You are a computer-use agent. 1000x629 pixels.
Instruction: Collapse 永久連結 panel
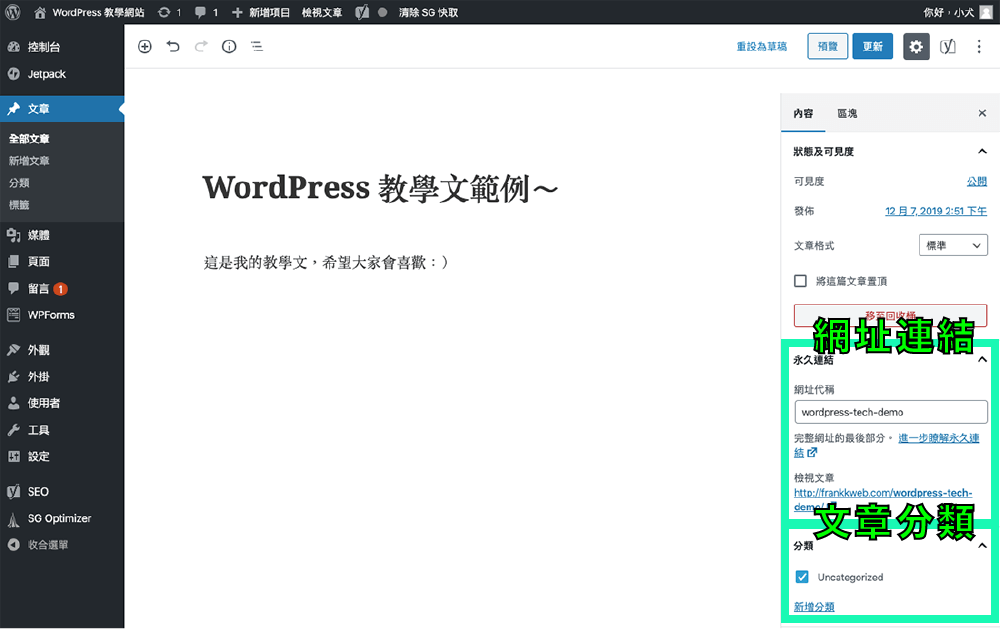(x=982, y=359)
